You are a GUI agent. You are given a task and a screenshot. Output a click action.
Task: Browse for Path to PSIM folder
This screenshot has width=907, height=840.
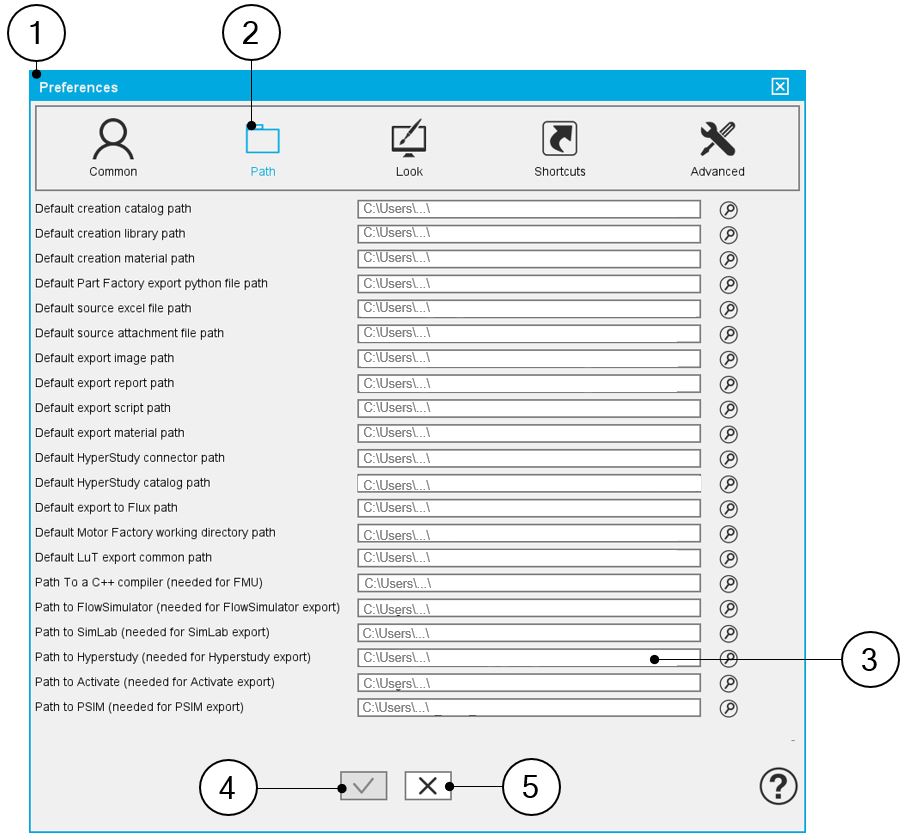click(728, 708)
